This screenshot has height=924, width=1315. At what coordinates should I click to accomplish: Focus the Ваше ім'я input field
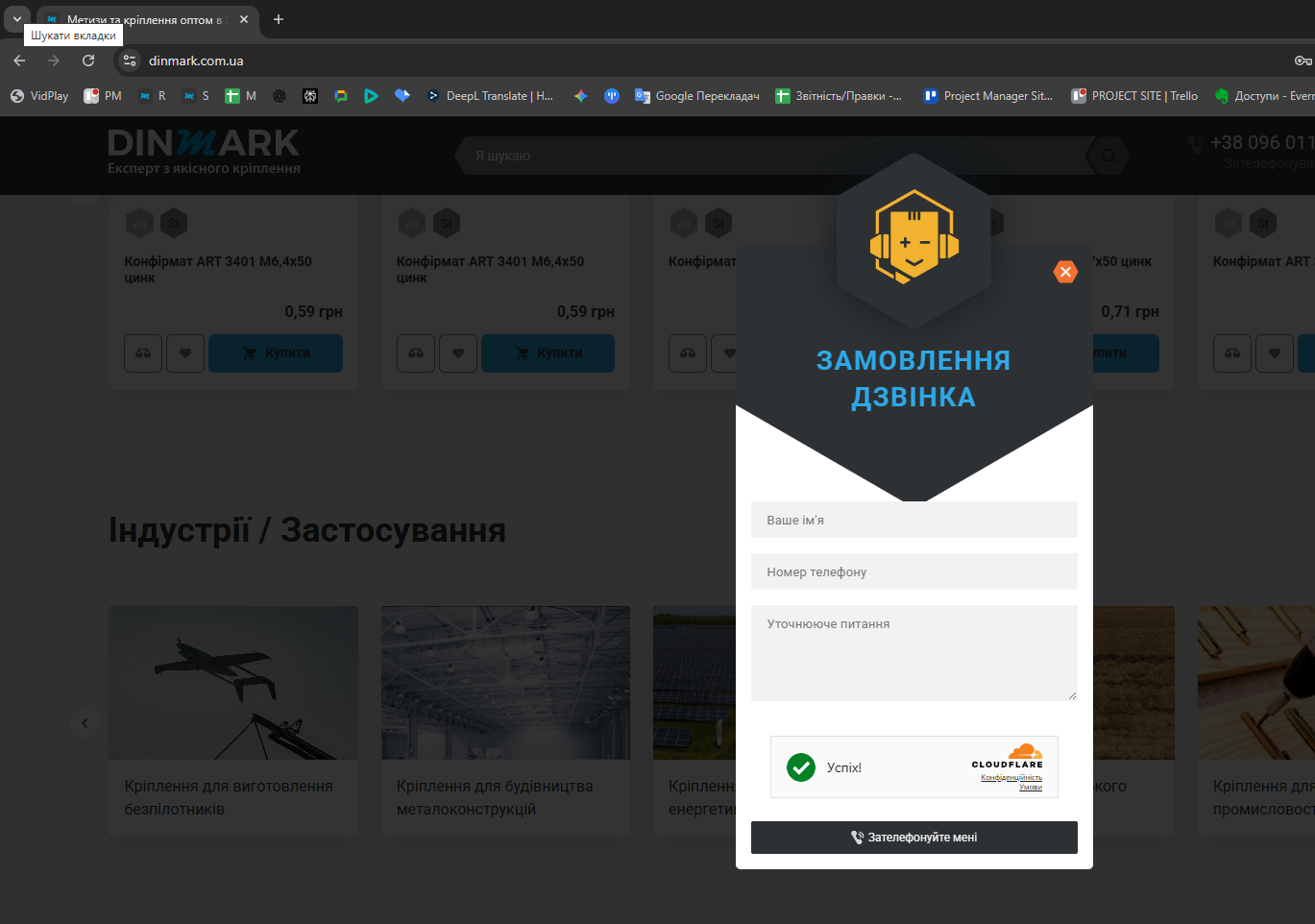914,520
